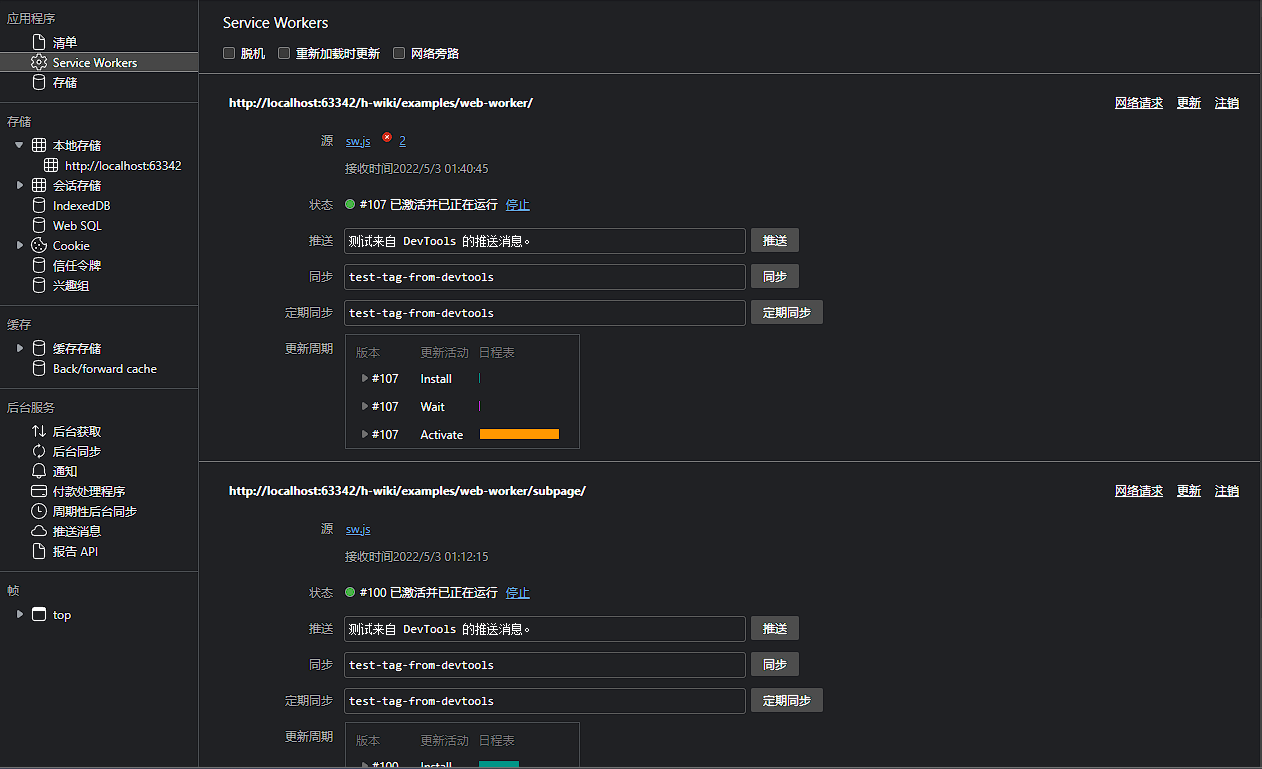Click the 报告 API file icon
The height and width of the screenshot is (769, 1262).
click(39, 551)
